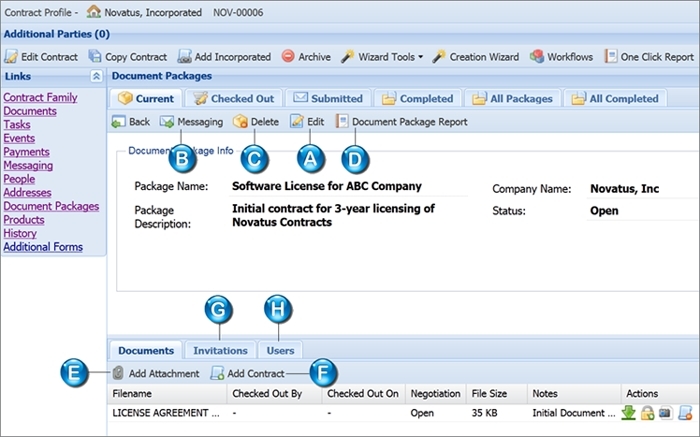The width and height of the screenshot is (700, 437).
Task: Click the package description about 3-year licensing
Action: [333, 215]
